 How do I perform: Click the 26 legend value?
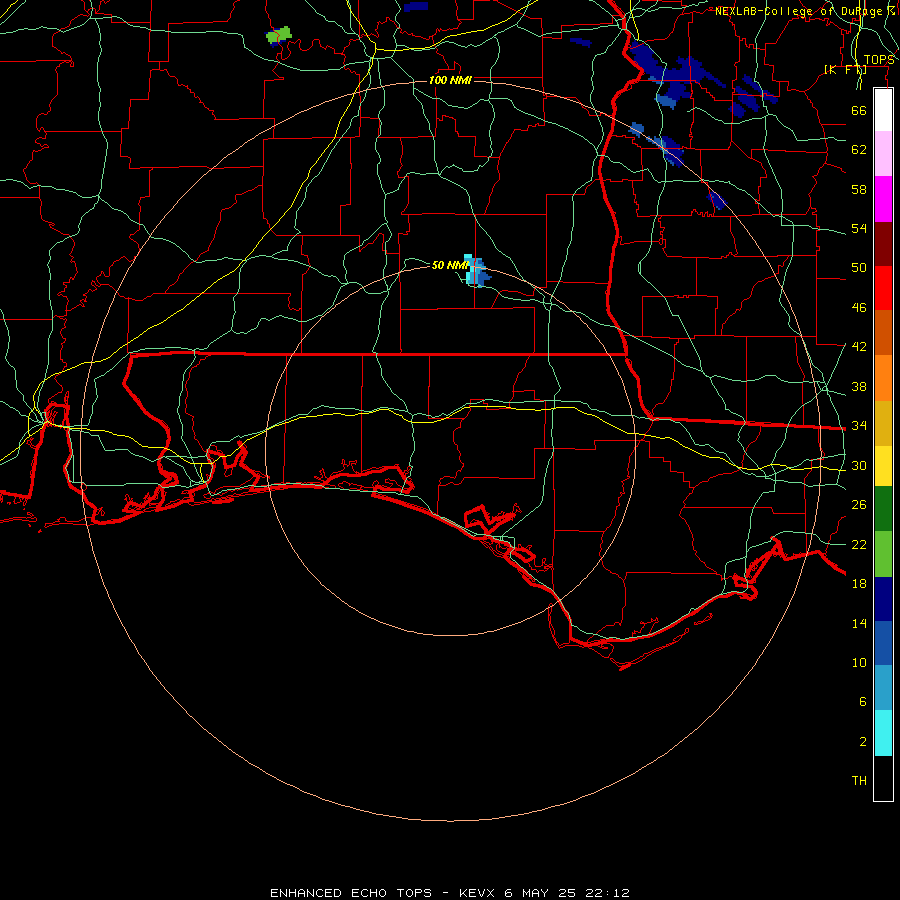859,505
